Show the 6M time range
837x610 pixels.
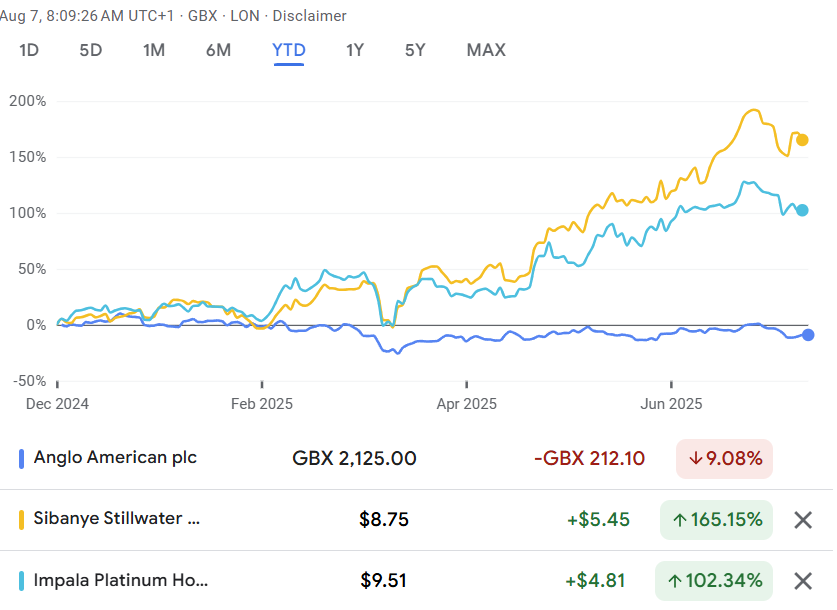[x=218, y=50]
